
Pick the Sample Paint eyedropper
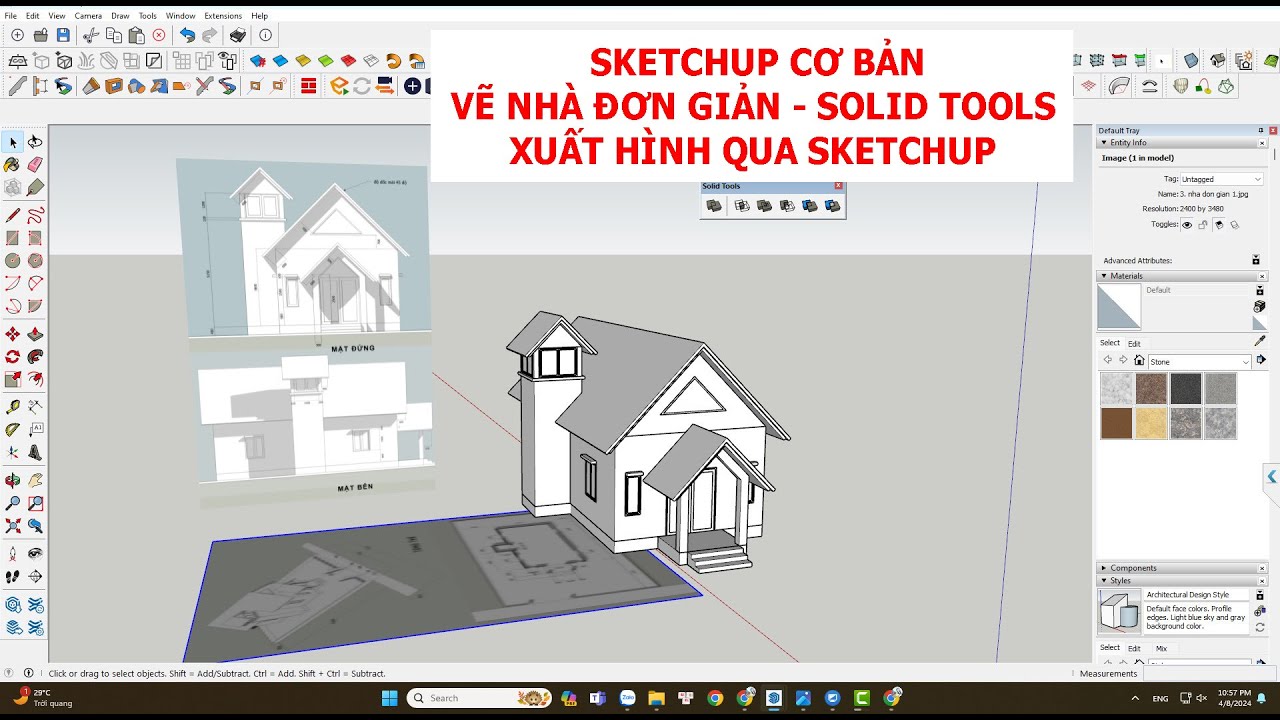click(1259, 341)
